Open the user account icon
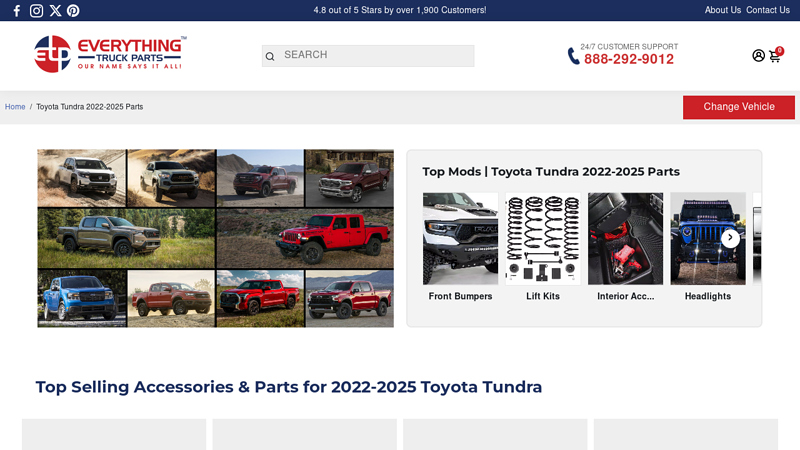 (x=758, y=56)
